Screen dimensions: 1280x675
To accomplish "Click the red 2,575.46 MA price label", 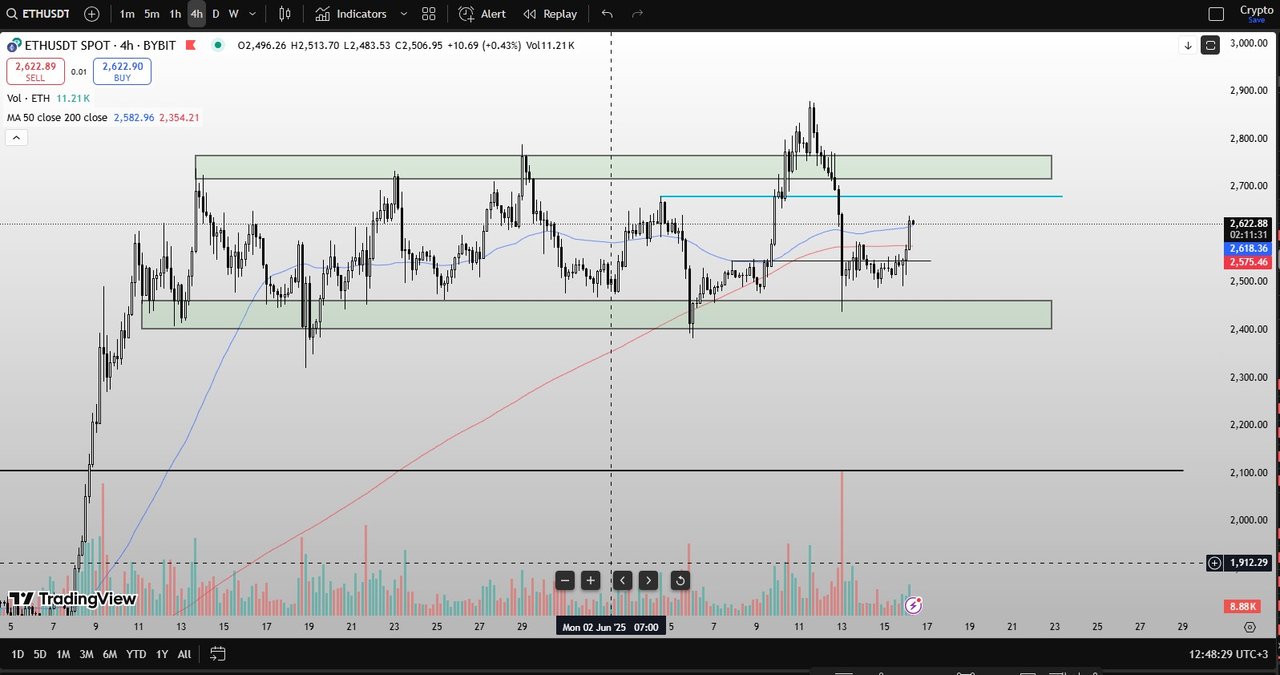I will click(x=1249, y=262).
